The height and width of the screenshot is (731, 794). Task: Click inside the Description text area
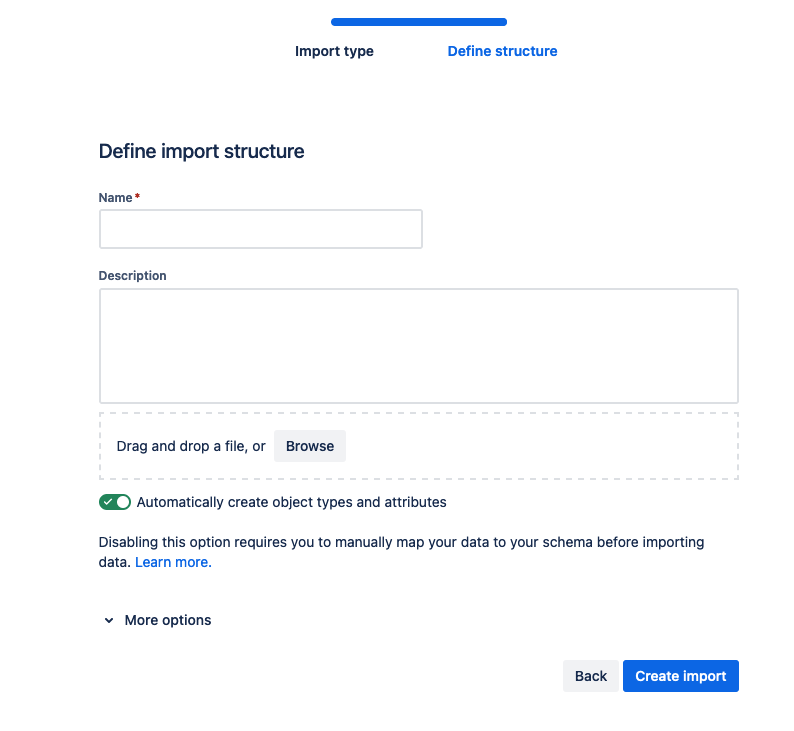click(x=419, y=346)
